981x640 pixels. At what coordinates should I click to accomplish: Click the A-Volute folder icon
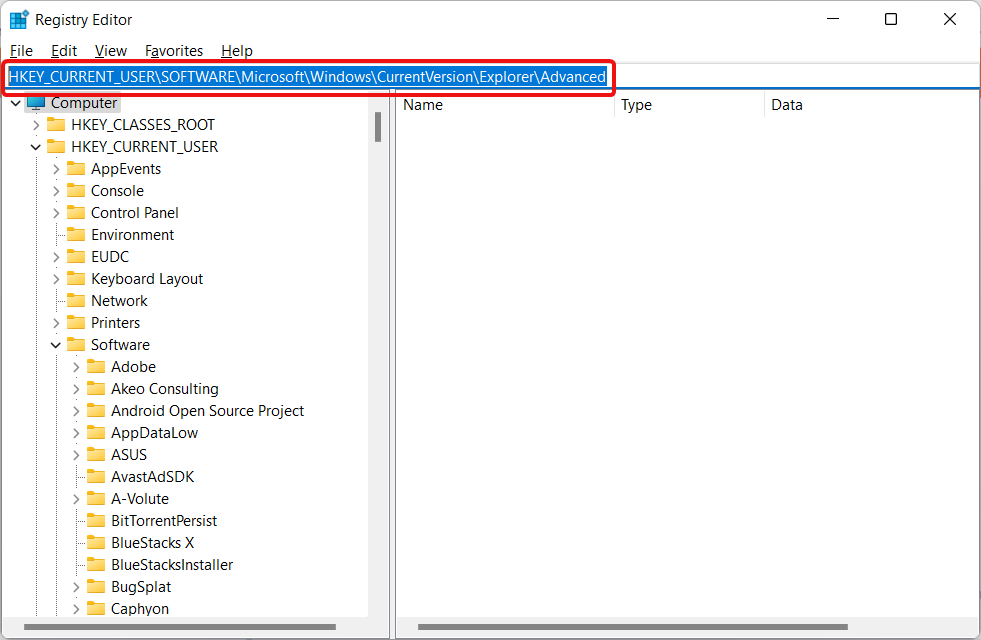96,499
